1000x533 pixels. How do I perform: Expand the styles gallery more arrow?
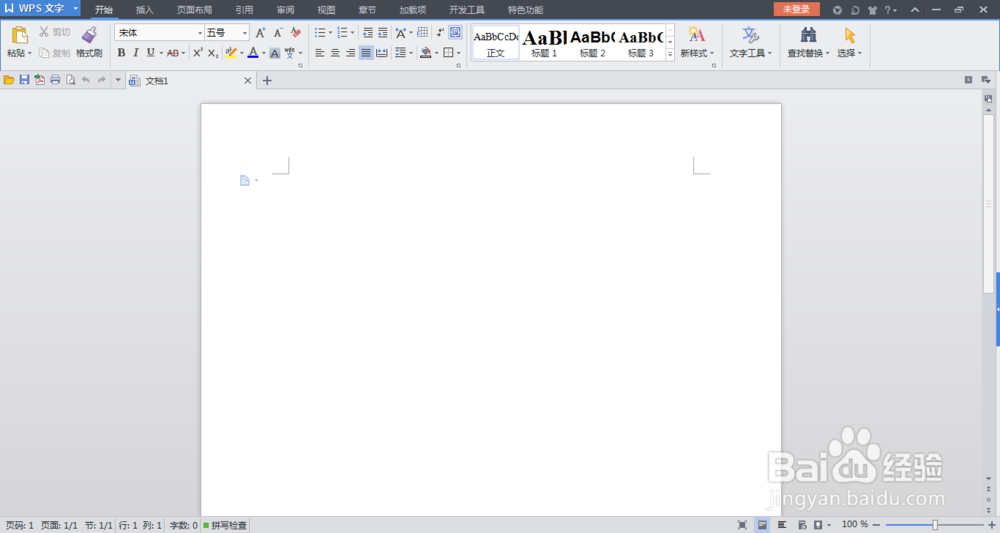tap(670, 55)
